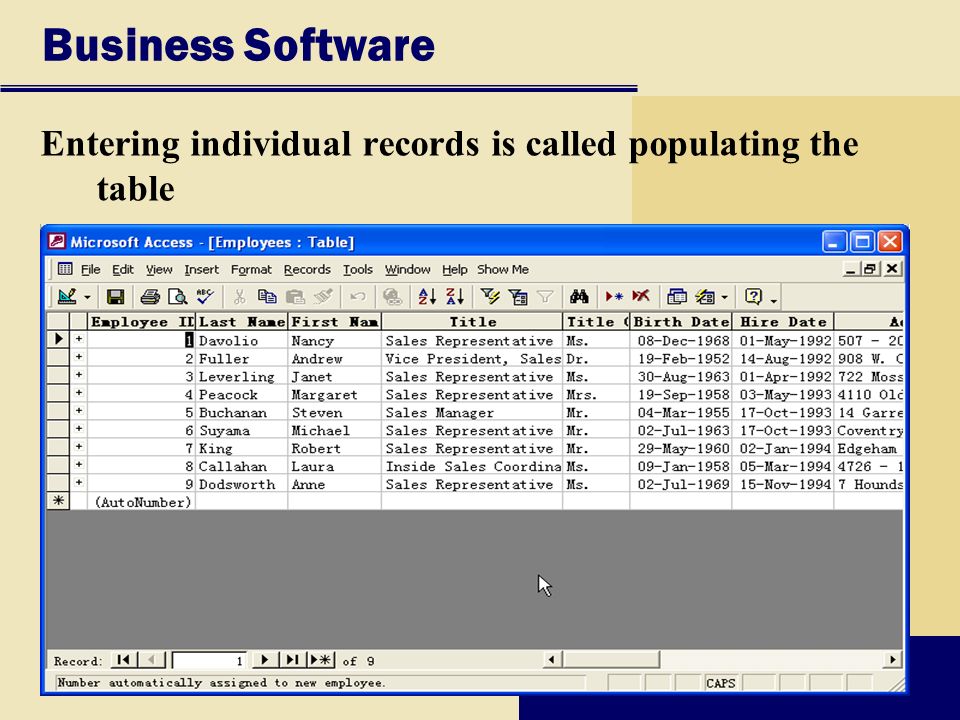
Task: Click the Cut scissors icon
Action: 239,297
